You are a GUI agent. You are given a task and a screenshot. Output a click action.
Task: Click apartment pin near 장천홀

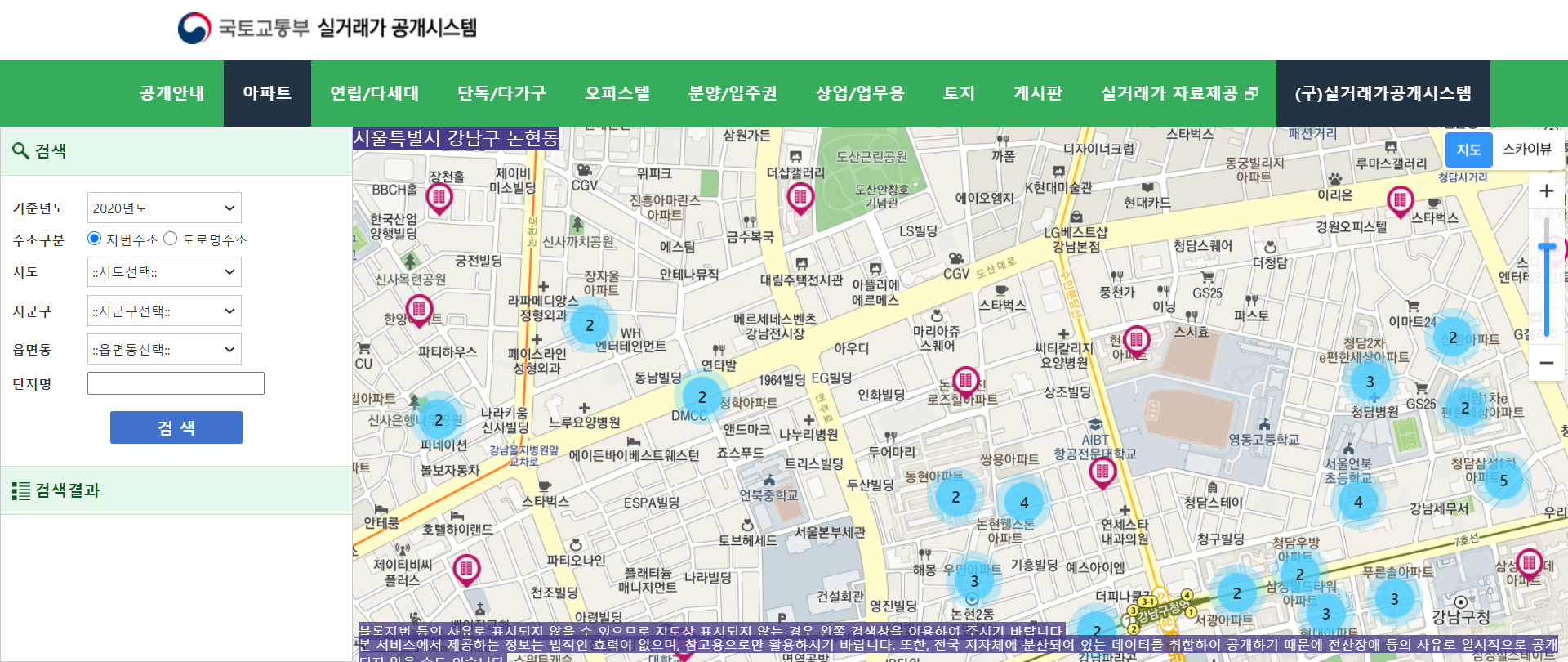[439, 199]
